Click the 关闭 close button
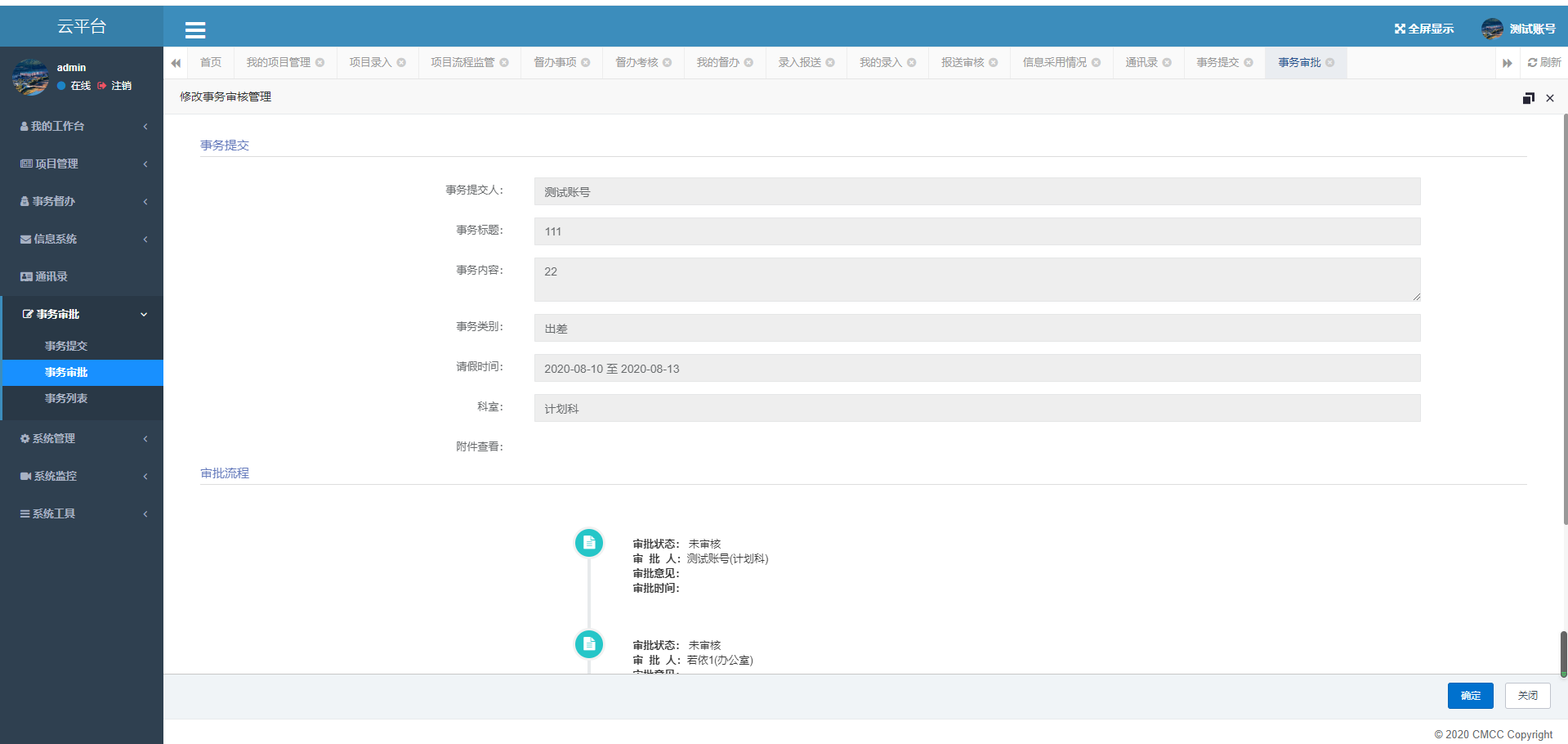Screen dimensions: 1568x744 pos(1528,696)
